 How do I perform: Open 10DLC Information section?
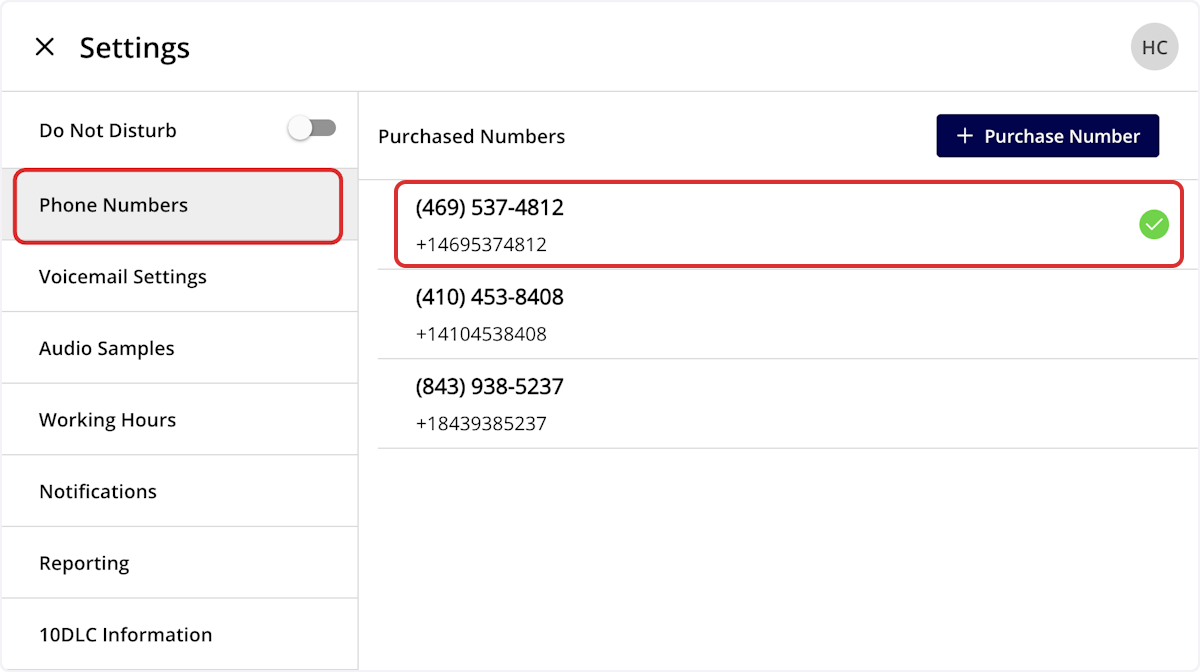coord(179,635)
